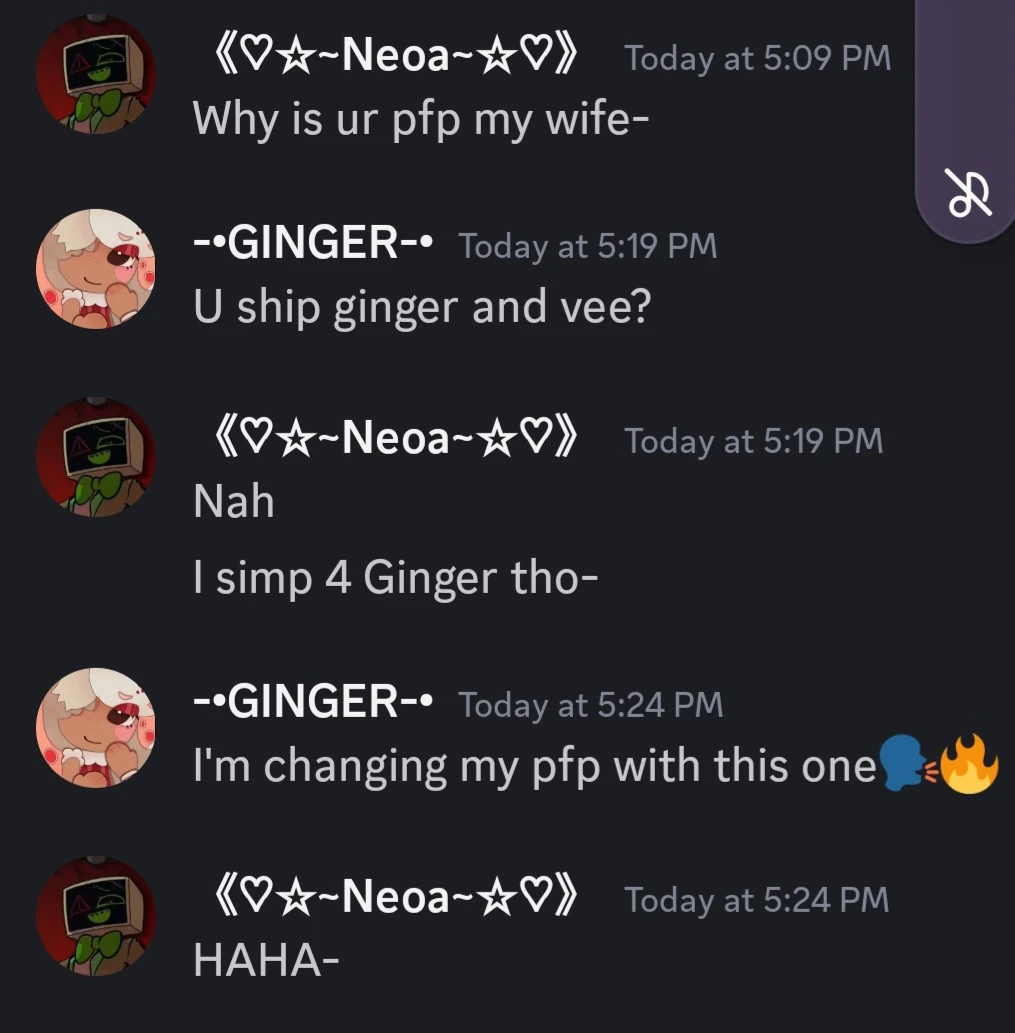The height and width of the screenshot is (1033, 1015).
Task: Click the GINGER username at 5:19 PM
Action: 312,243
